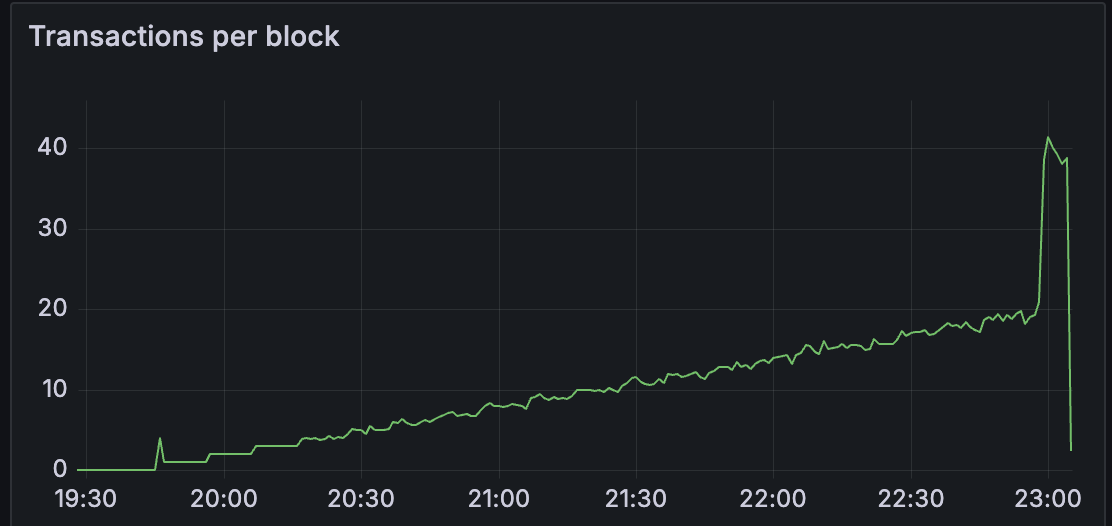The height and width of the screenshot is (526, 1112).
Task: Click the flat zero line near 19:30
Action: (100, 469)
